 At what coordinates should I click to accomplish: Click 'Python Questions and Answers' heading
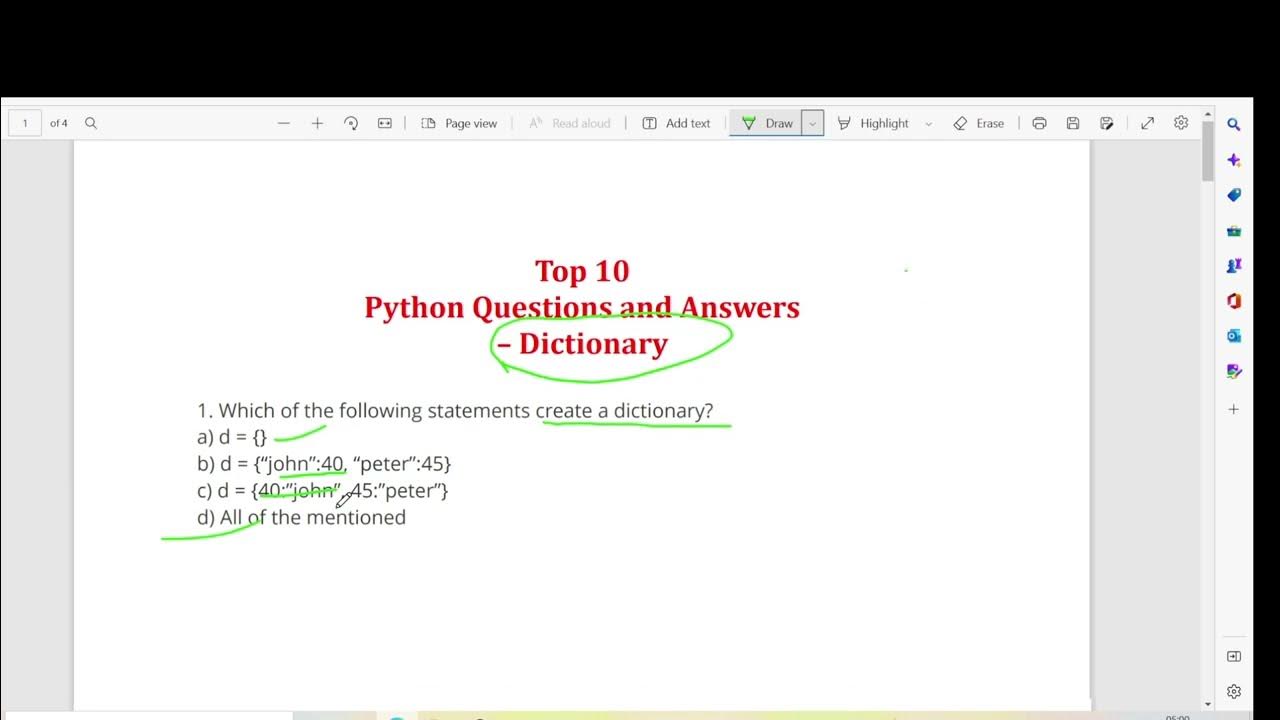[582, 307]
